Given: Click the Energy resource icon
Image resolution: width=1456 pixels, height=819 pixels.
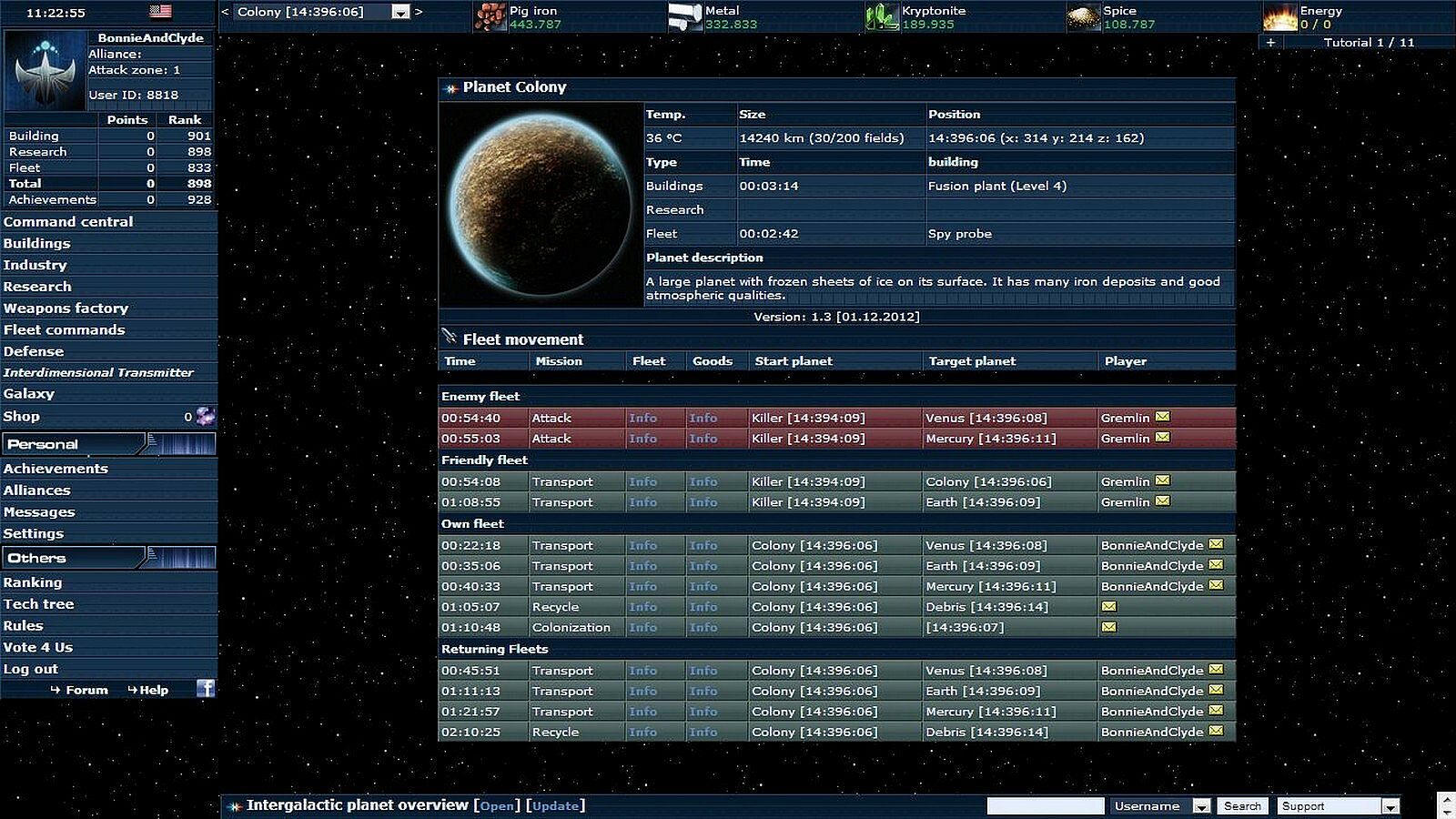Looking at the screenshot, I should [1279, 17].
